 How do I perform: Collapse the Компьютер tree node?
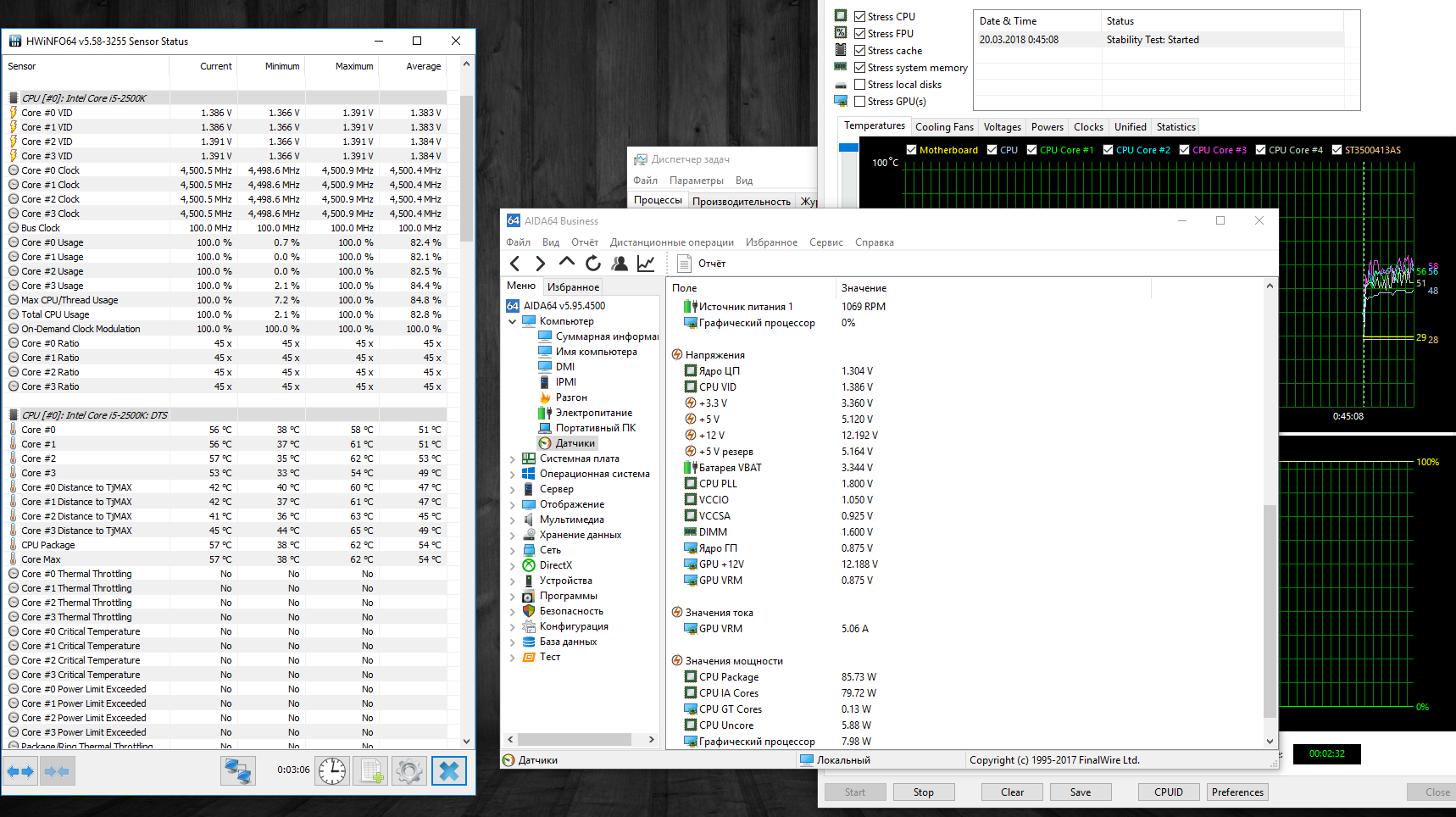click(x=512, y=321)
